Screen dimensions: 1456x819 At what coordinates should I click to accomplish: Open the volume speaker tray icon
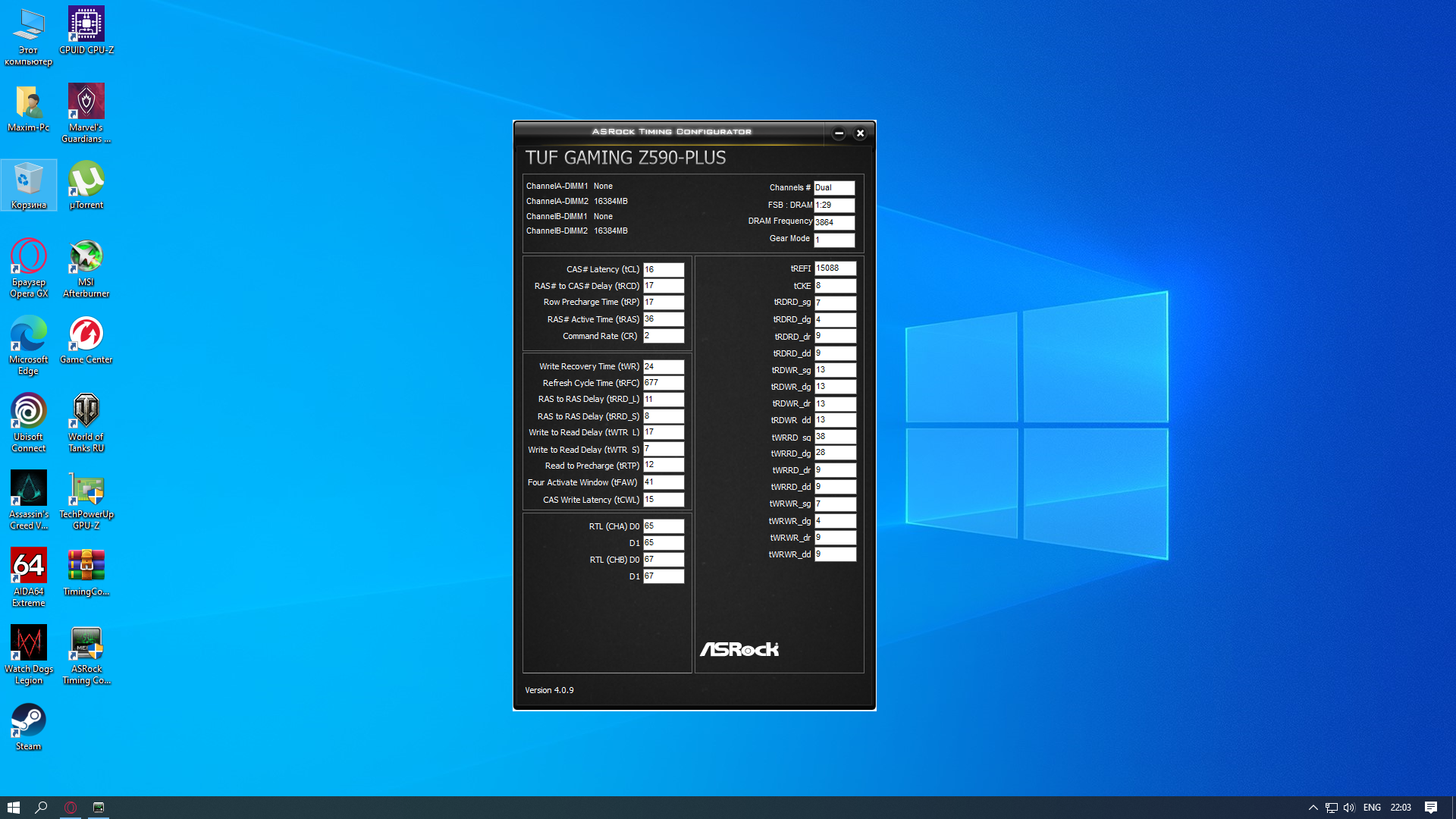(x=1349, y=808)
